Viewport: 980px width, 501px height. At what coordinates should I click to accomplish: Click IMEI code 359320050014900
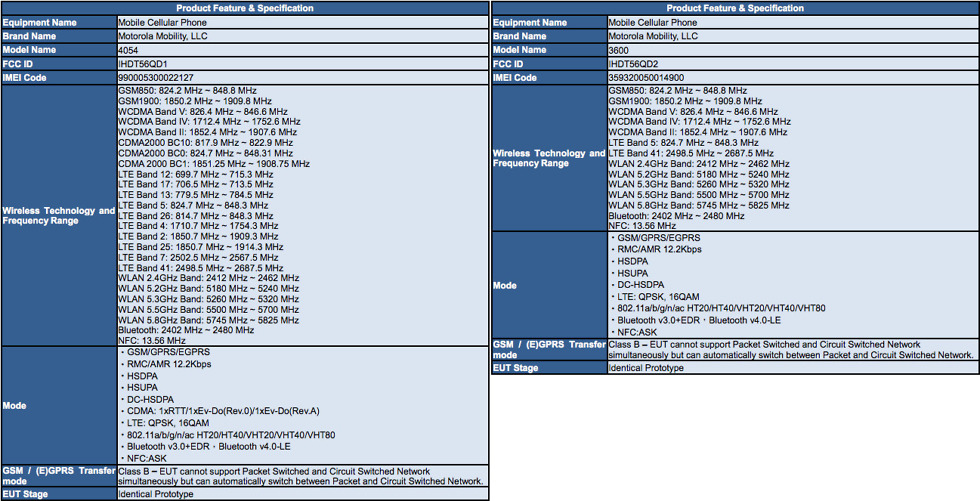pos(646,77)
